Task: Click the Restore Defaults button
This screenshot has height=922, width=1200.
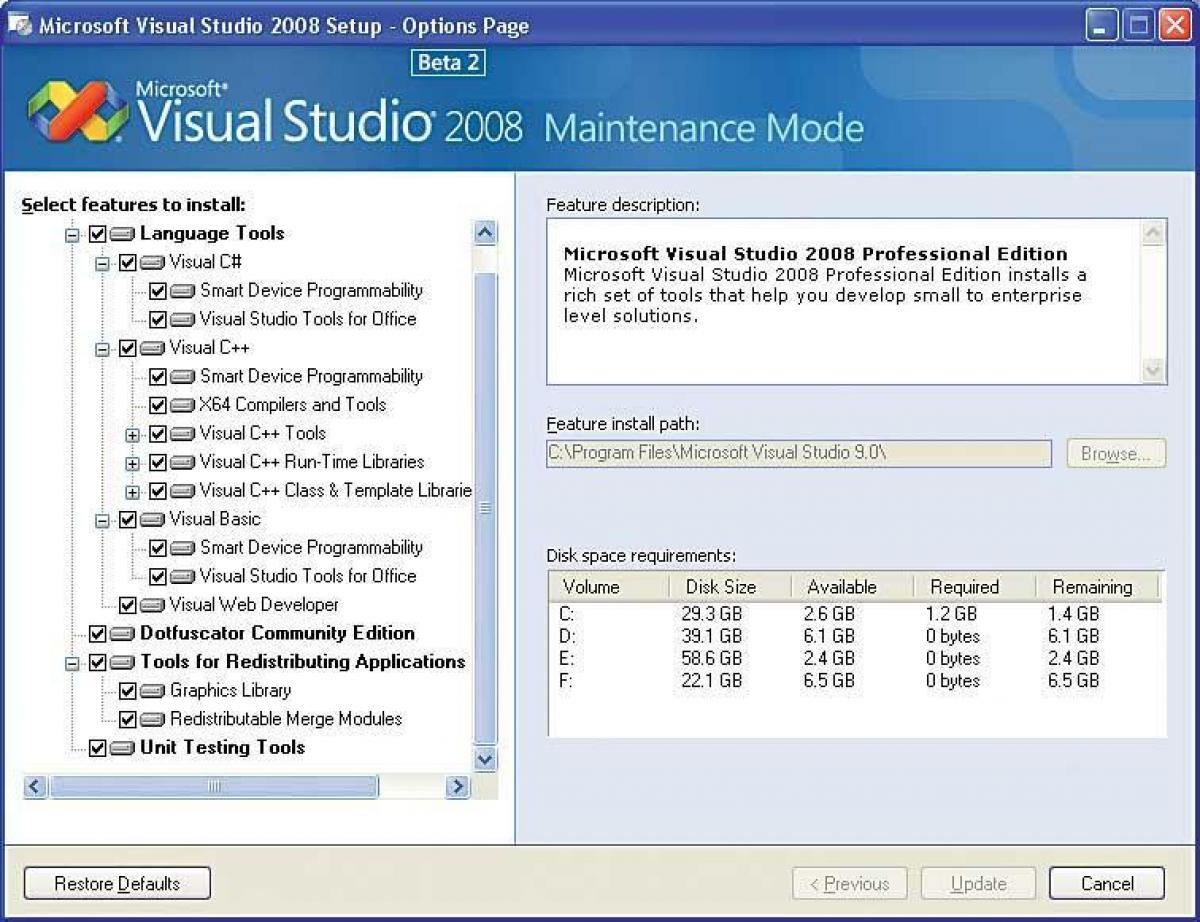Action: (x=116, y=883)
